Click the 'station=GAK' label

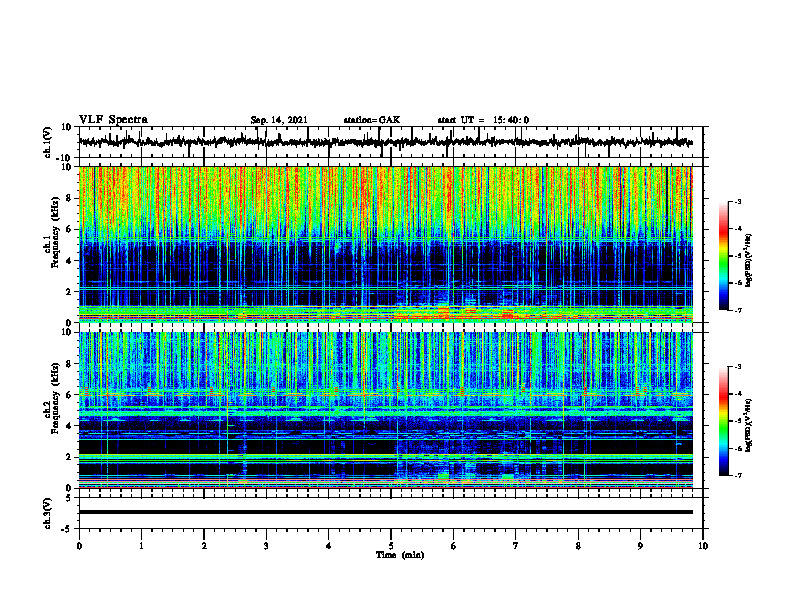click(372, 120)
